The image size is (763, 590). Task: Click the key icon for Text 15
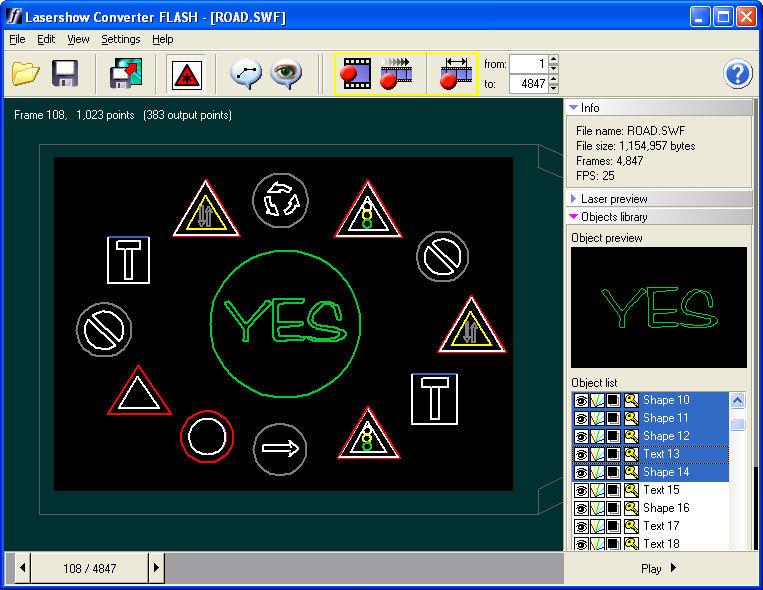coord(631,490)
